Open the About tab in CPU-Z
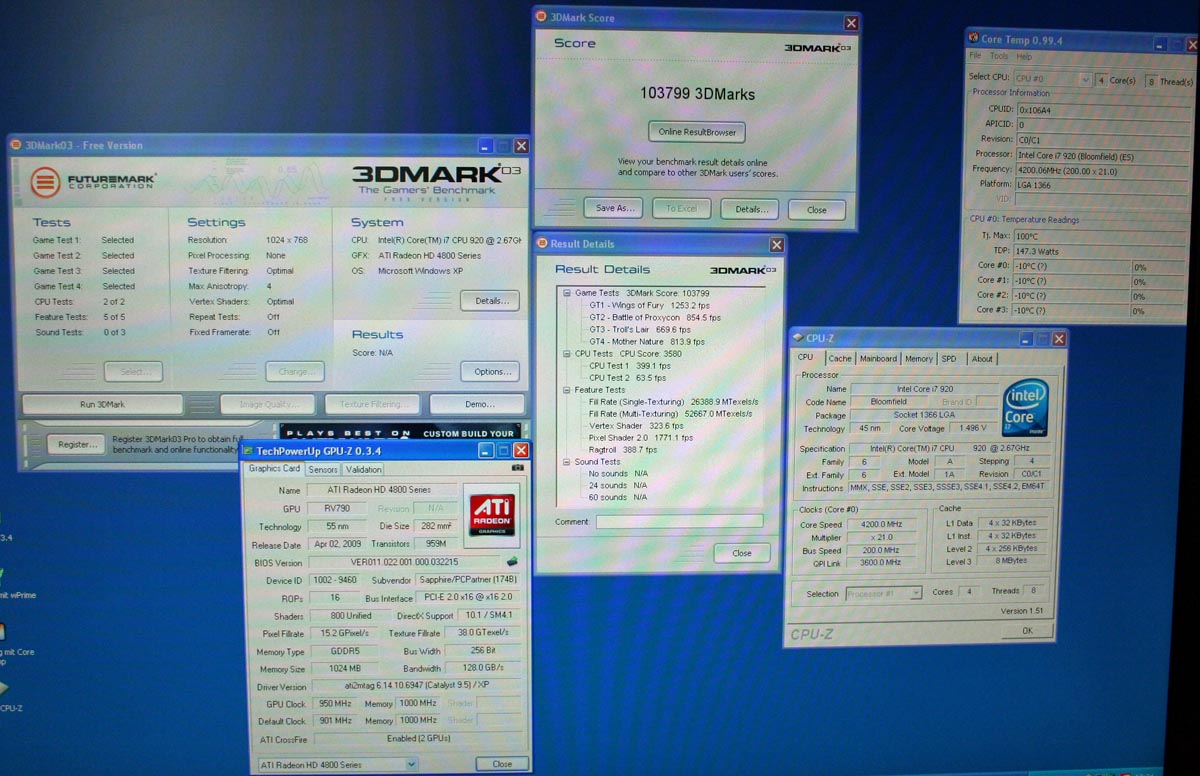 (x=983, y=358)
